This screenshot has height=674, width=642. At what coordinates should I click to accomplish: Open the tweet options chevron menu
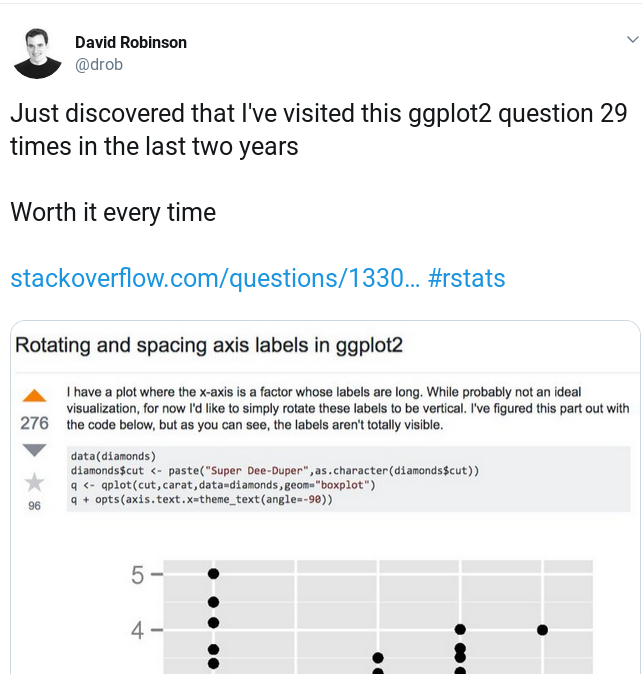click(x=632, y=40)
